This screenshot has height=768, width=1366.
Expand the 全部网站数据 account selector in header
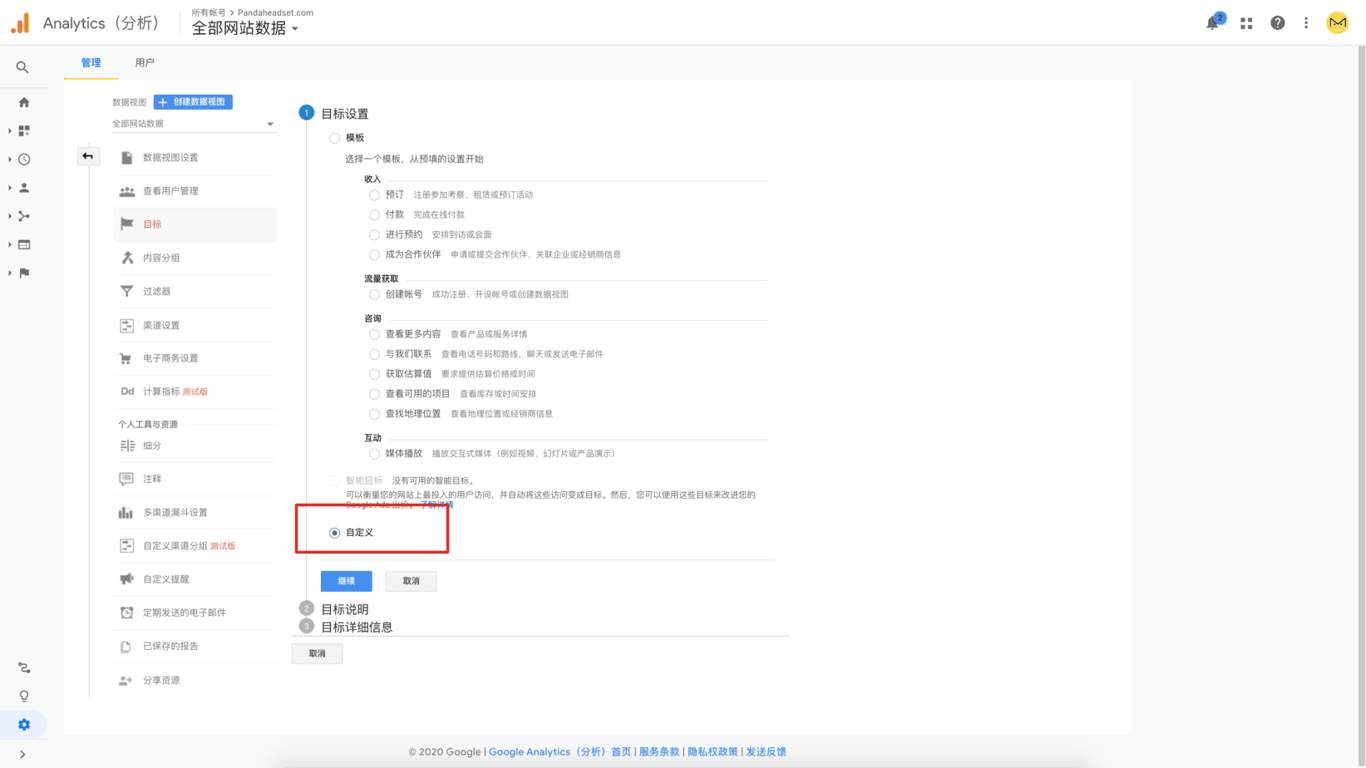pyautogui.click(x=245, y=29)
